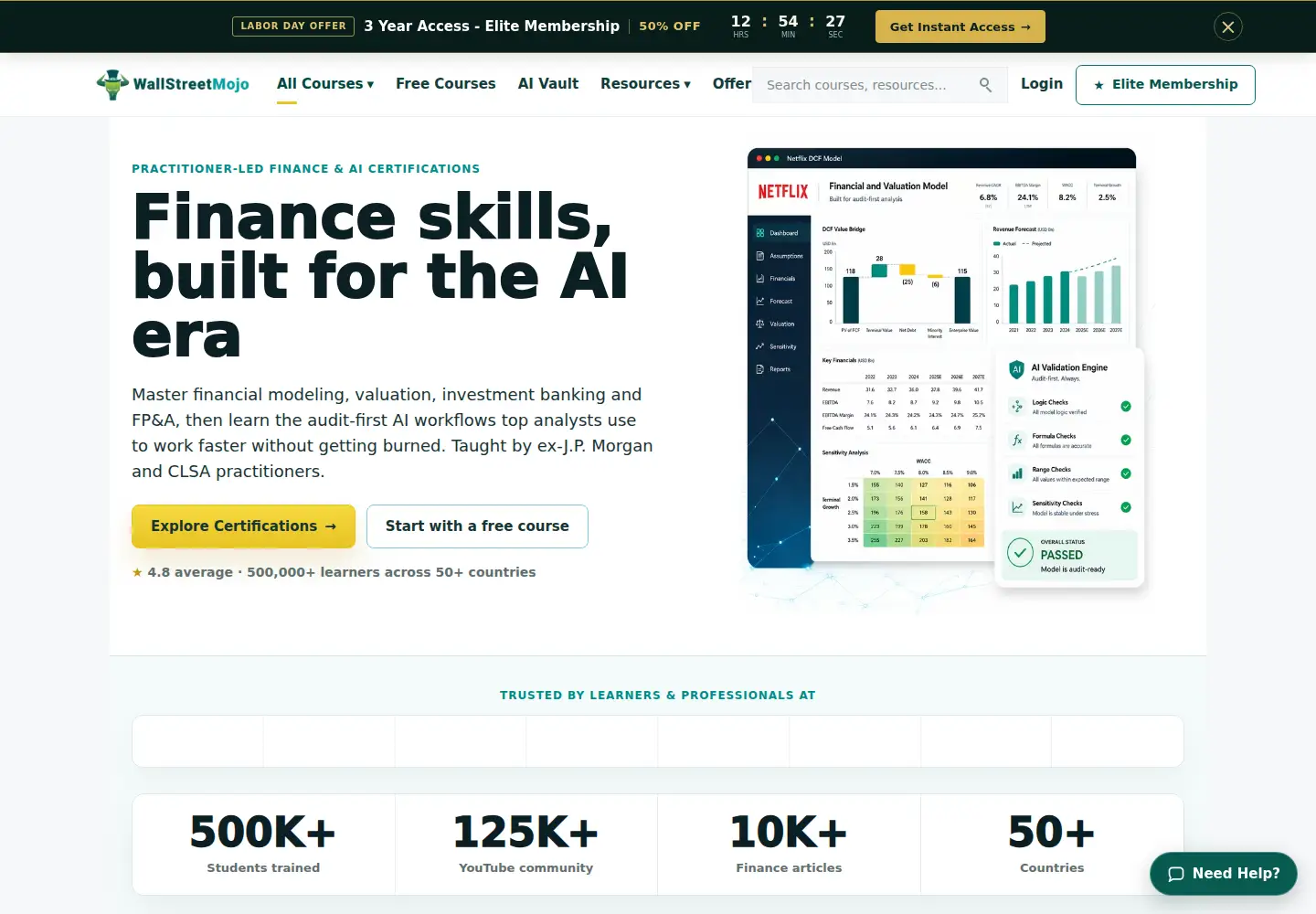Click the gold star before 4.8 average
Image resolution: width=1316 pixels, height=914 pixels.
137,572
